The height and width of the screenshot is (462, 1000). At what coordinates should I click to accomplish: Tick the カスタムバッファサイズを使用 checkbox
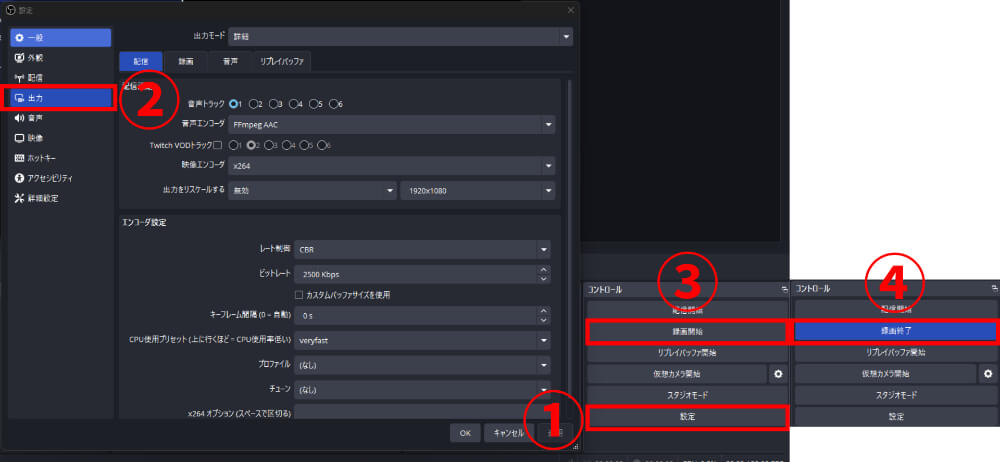pos(299,295)
